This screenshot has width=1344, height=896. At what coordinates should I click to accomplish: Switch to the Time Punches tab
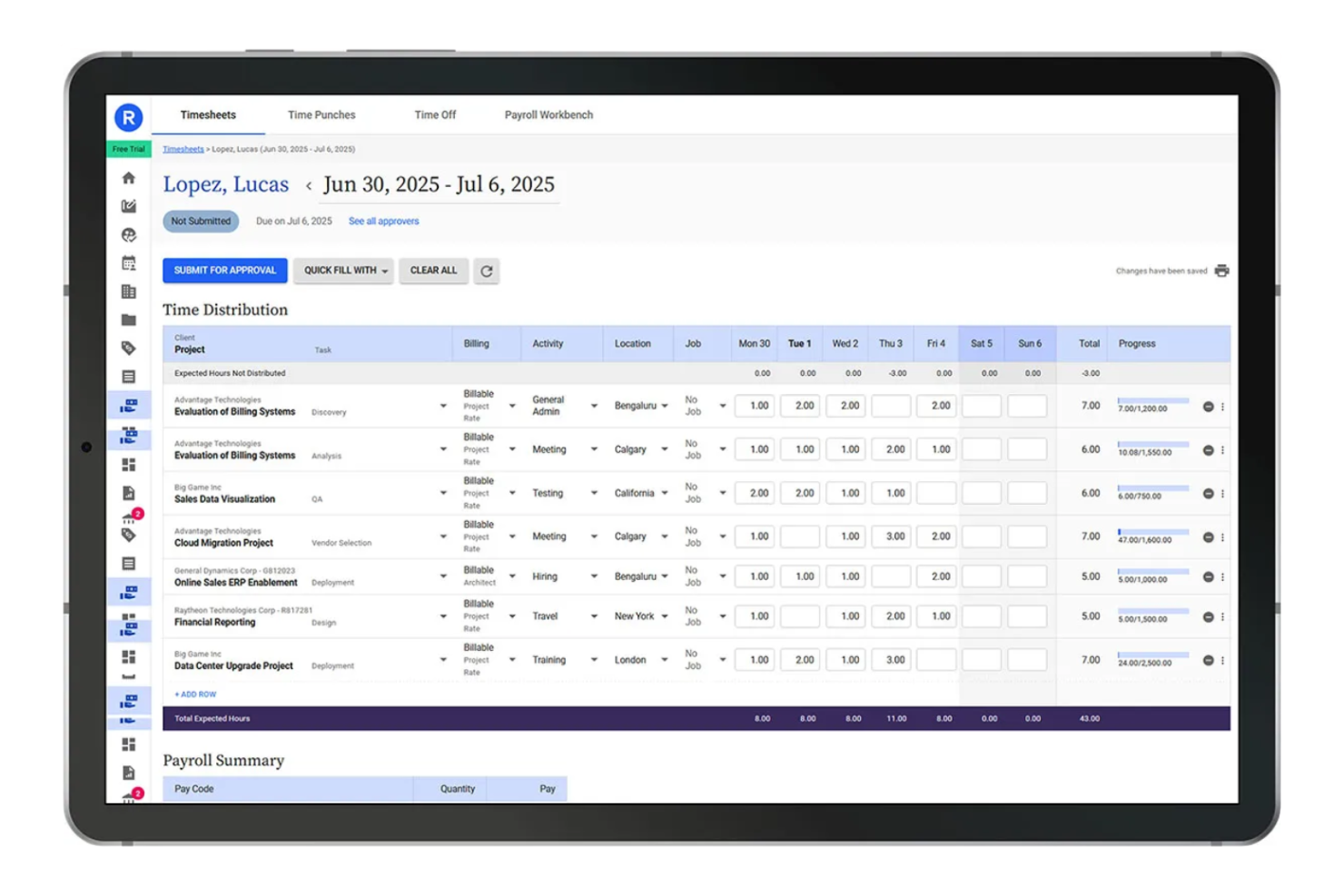321,115
